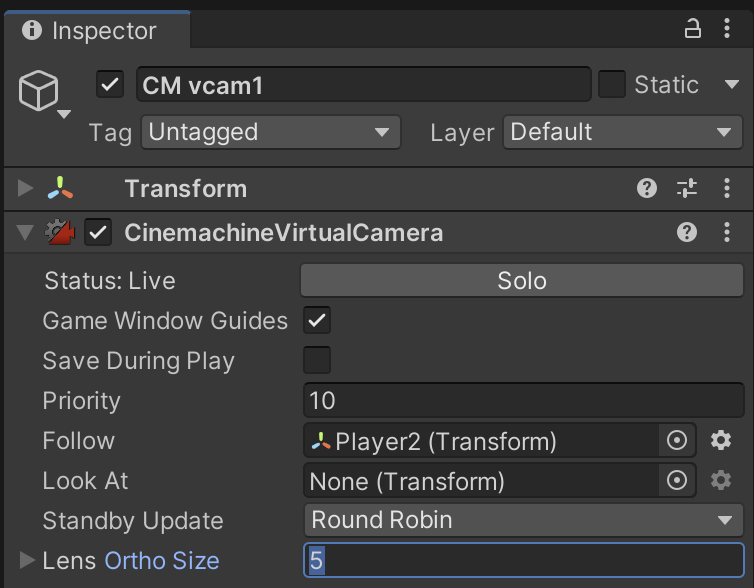754x588 pixels.
Task: Open Standby Update Round Robin dropdown
Action: coord(523,520)
